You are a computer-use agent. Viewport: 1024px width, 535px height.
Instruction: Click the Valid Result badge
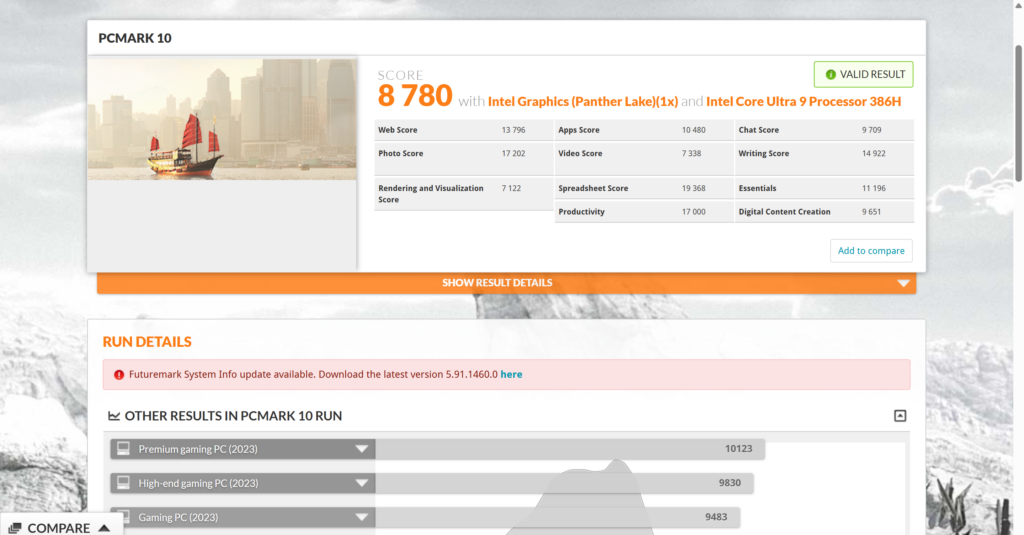[x=863, y=74]
